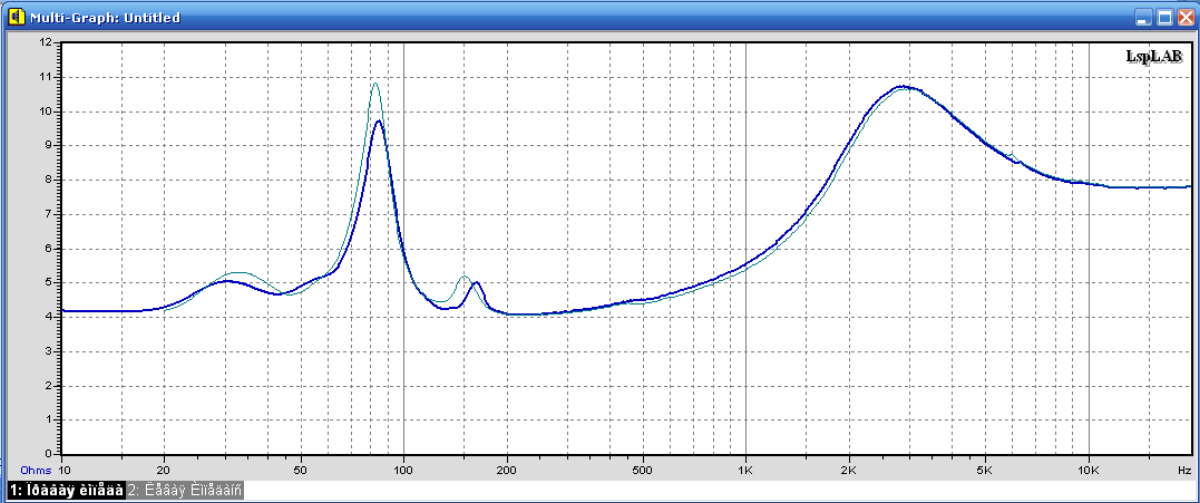Click the '10K' frequency axis label
Image resolution: width=1200 pixels, height=503 pixels.
coord(1088,468)
